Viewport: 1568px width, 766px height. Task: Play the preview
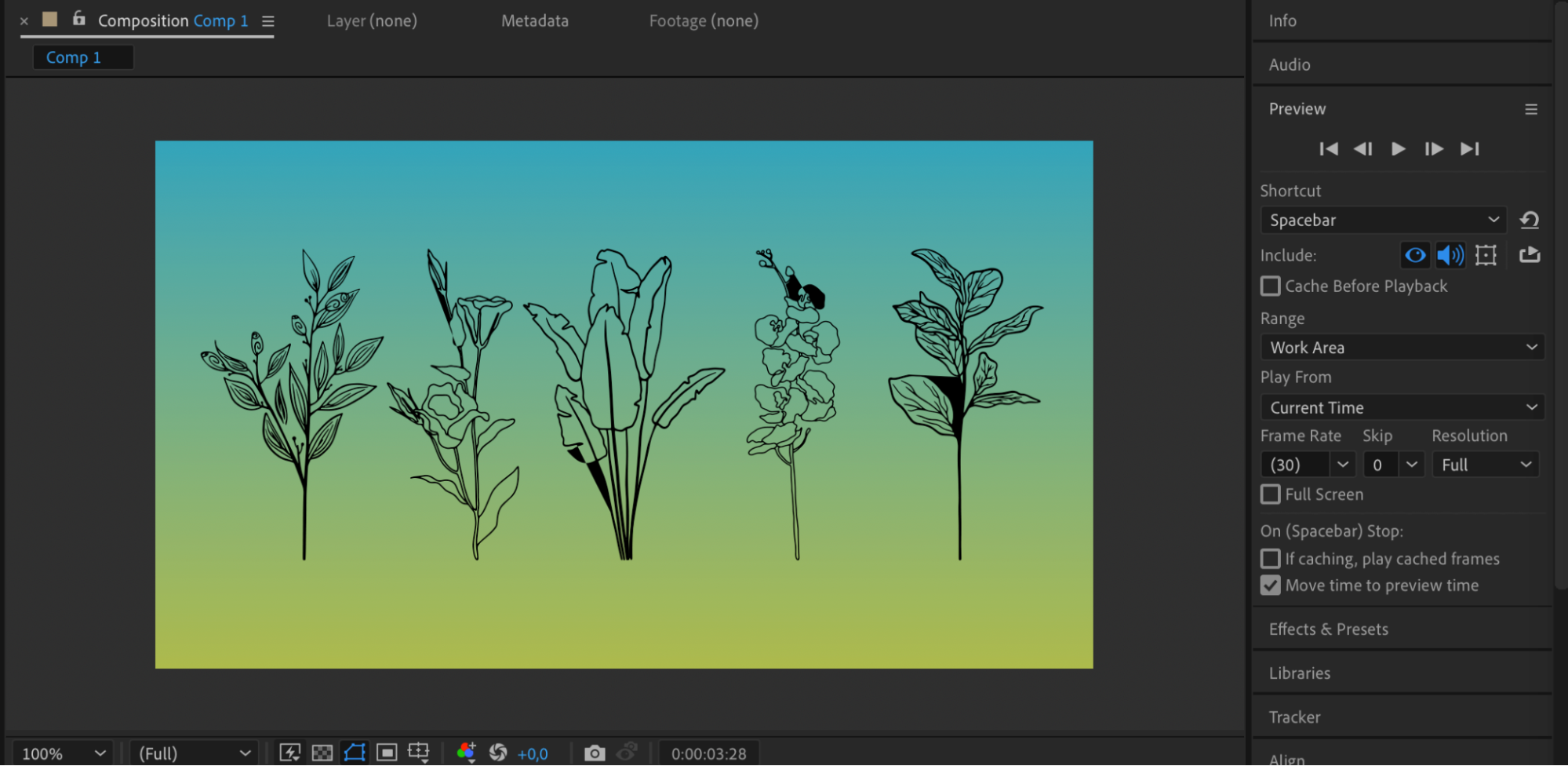click(x=1398, y=149)
